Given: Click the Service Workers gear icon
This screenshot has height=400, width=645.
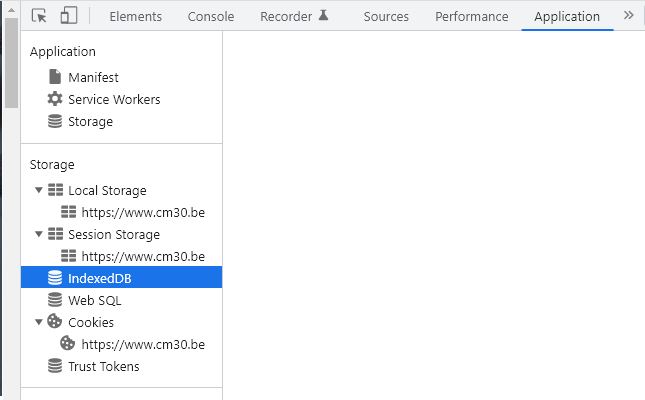Looking at the screenshot, I should (x=55, y=99).
